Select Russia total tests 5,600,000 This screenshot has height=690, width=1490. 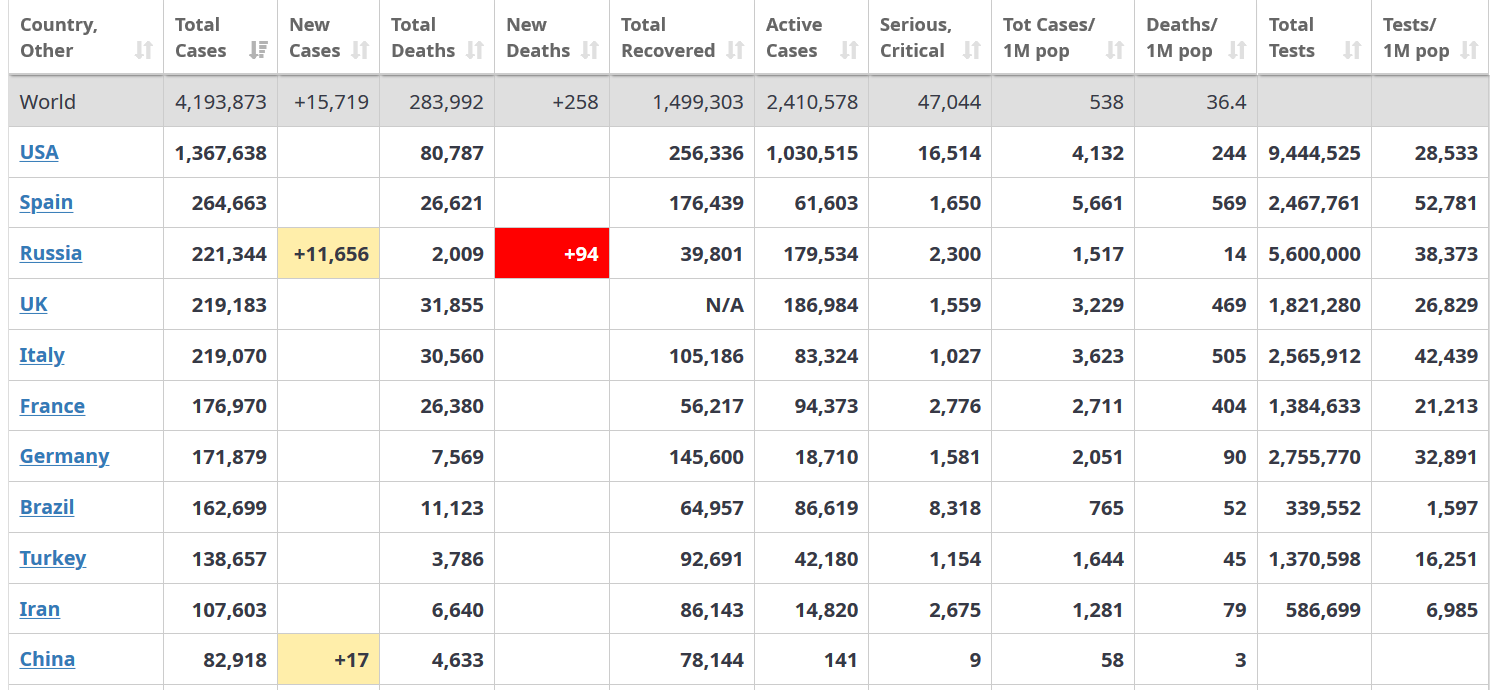click(1314, 254)
